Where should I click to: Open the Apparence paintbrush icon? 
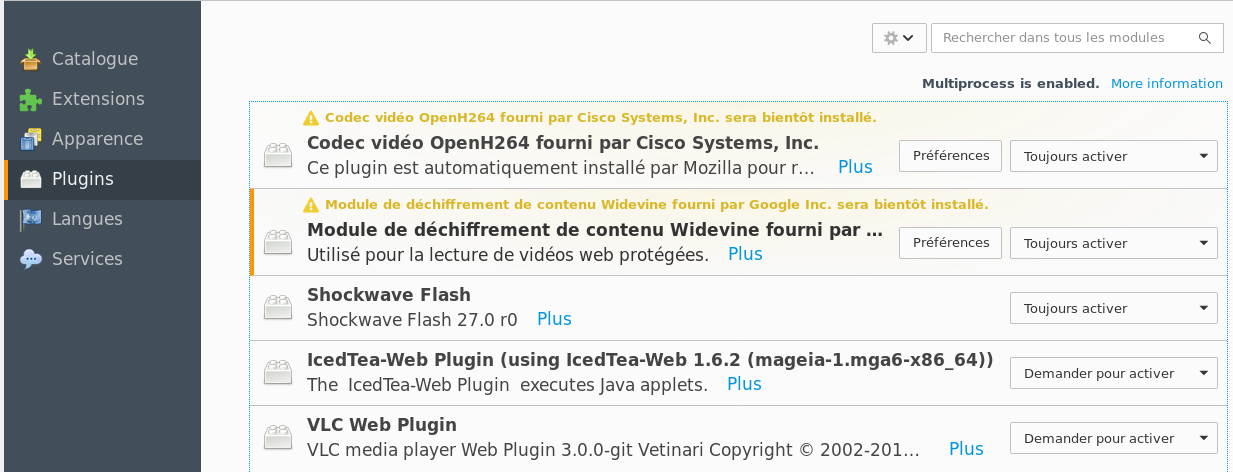[31, 139]
